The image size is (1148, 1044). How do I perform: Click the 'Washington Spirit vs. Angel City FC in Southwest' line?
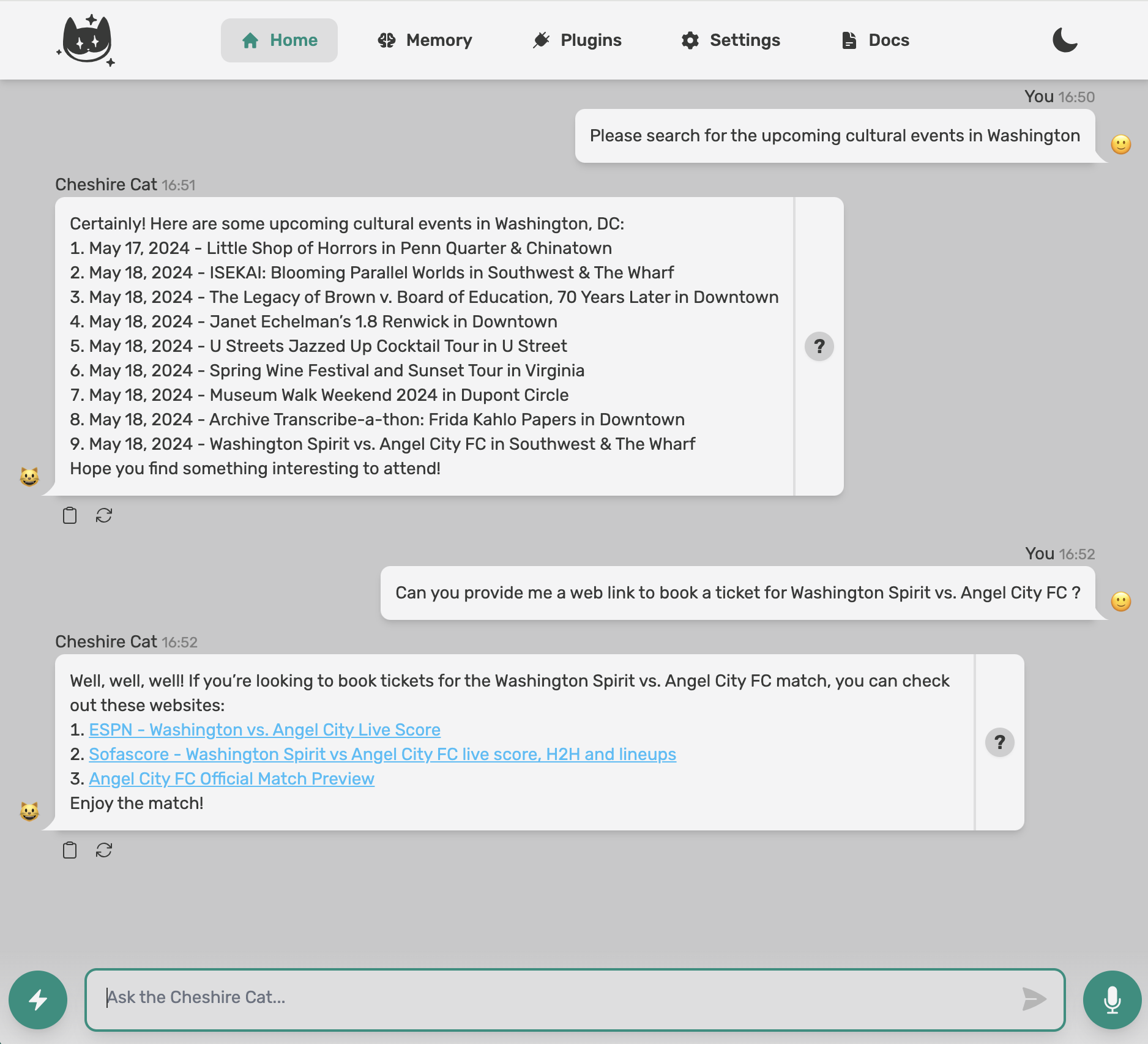pos(382,444)
